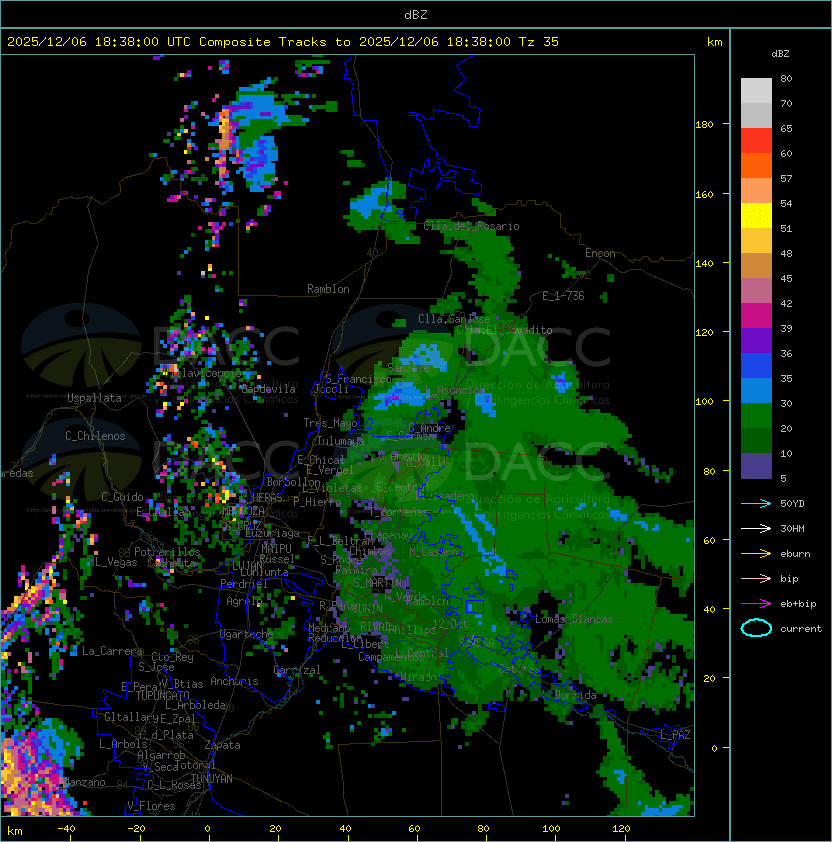
Task: Pick the brown-tan swatch beside 48
Action: (756, 265)
